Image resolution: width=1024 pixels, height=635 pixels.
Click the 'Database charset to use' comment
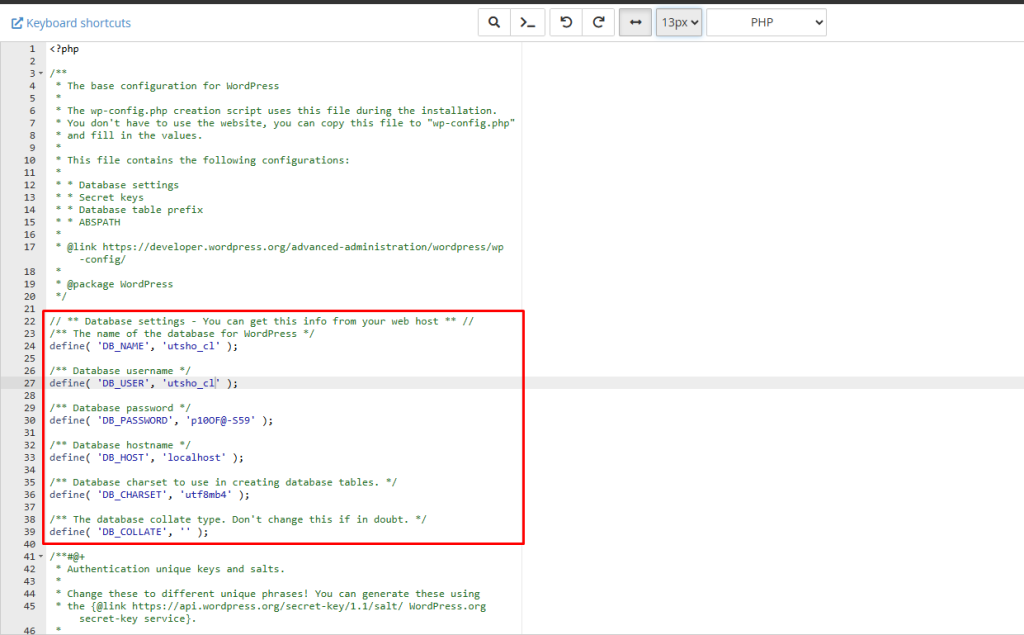coord(223,483)
